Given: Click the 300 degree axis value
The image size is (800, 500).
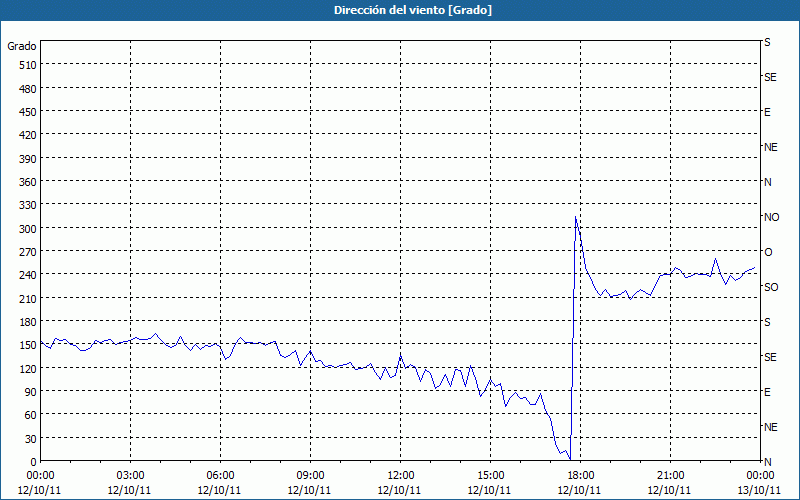Looking at the screenshot, I should point(28,229).
